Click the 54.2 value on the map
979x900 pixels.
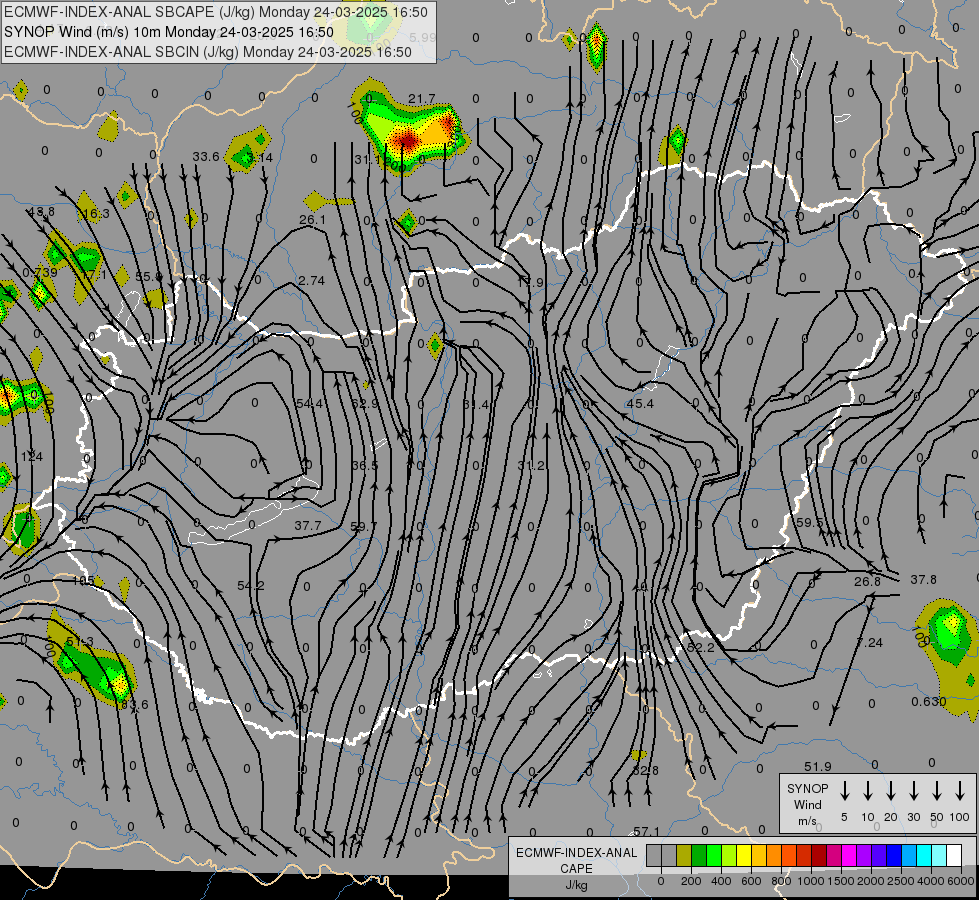251,585
